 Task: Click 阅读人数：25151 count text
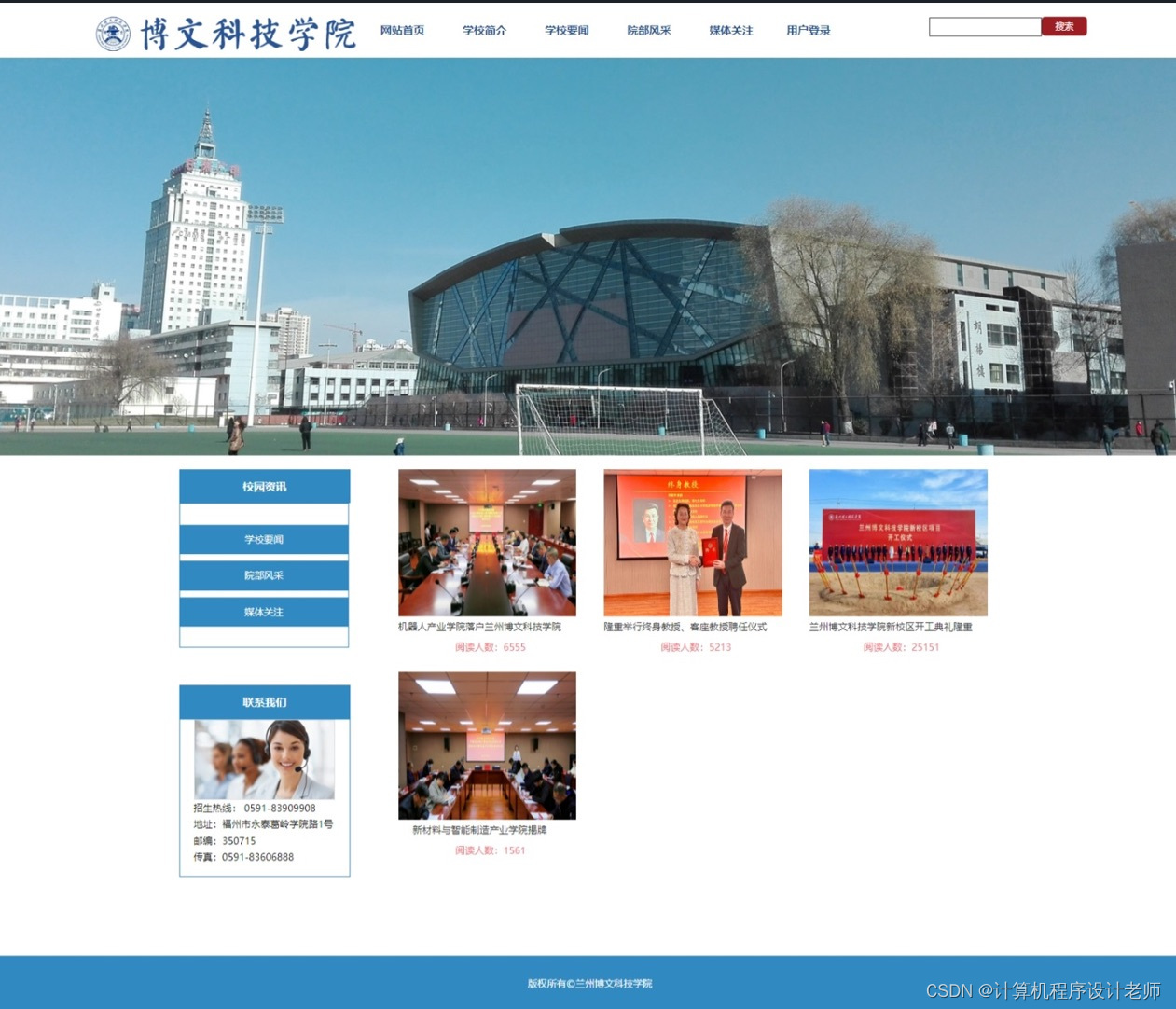[901, 647]
